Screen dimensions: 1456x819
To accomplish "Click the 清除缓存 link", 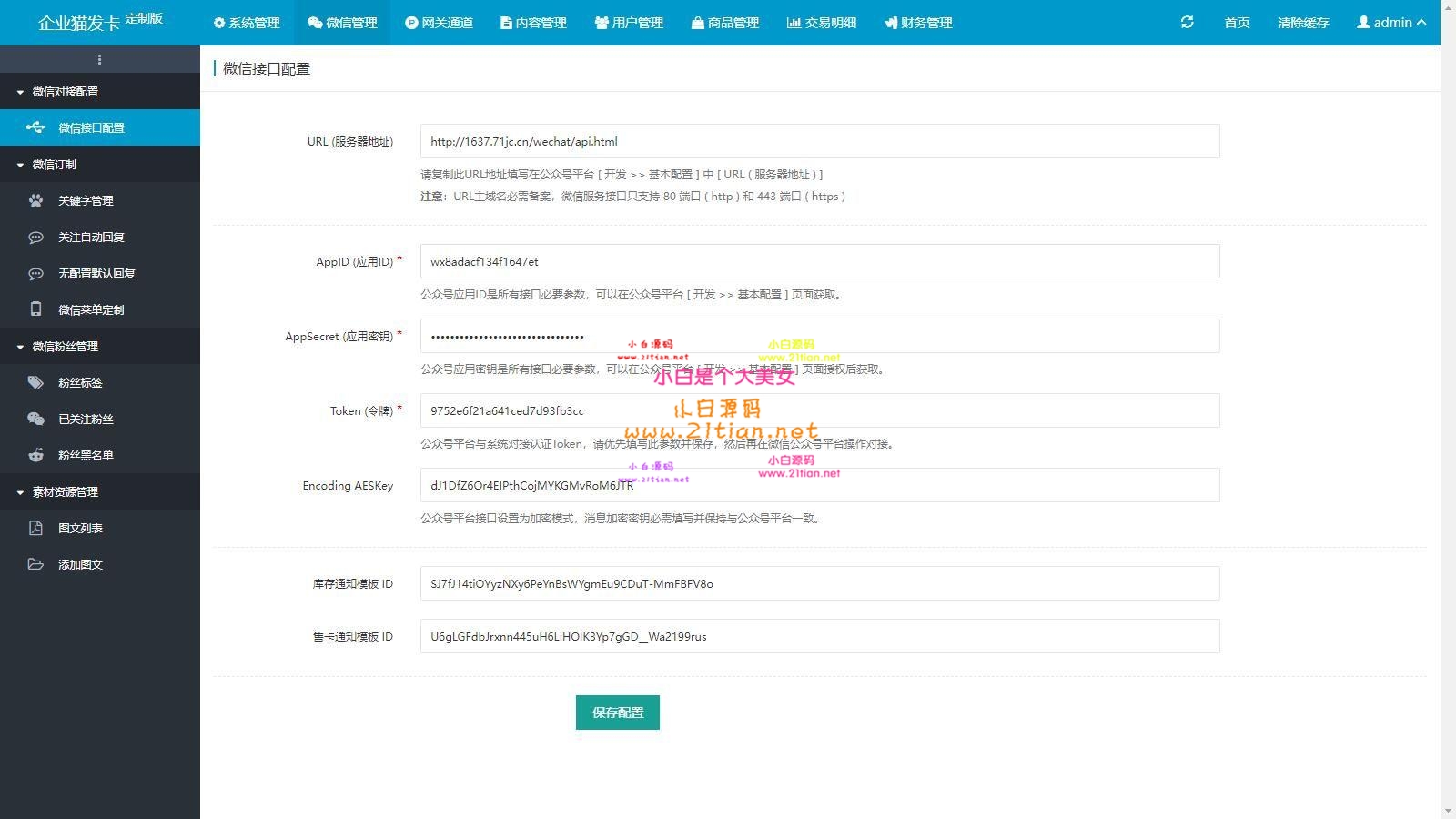I will pos(1301,23).
